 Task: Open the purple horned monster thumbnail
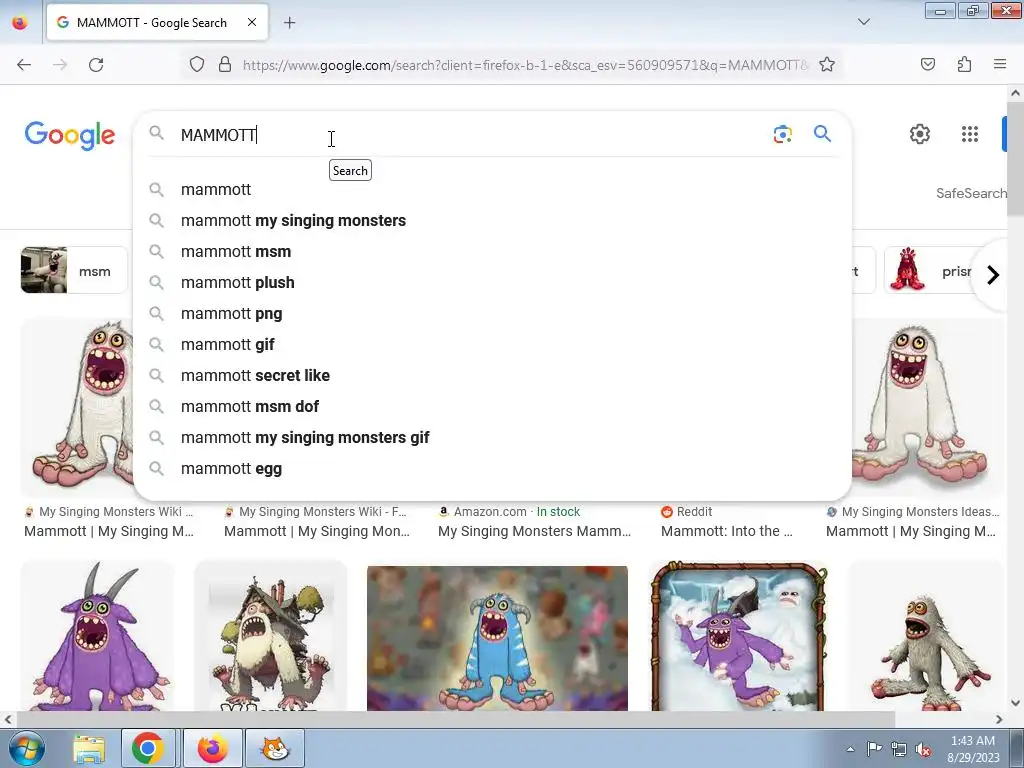(97, 635)
